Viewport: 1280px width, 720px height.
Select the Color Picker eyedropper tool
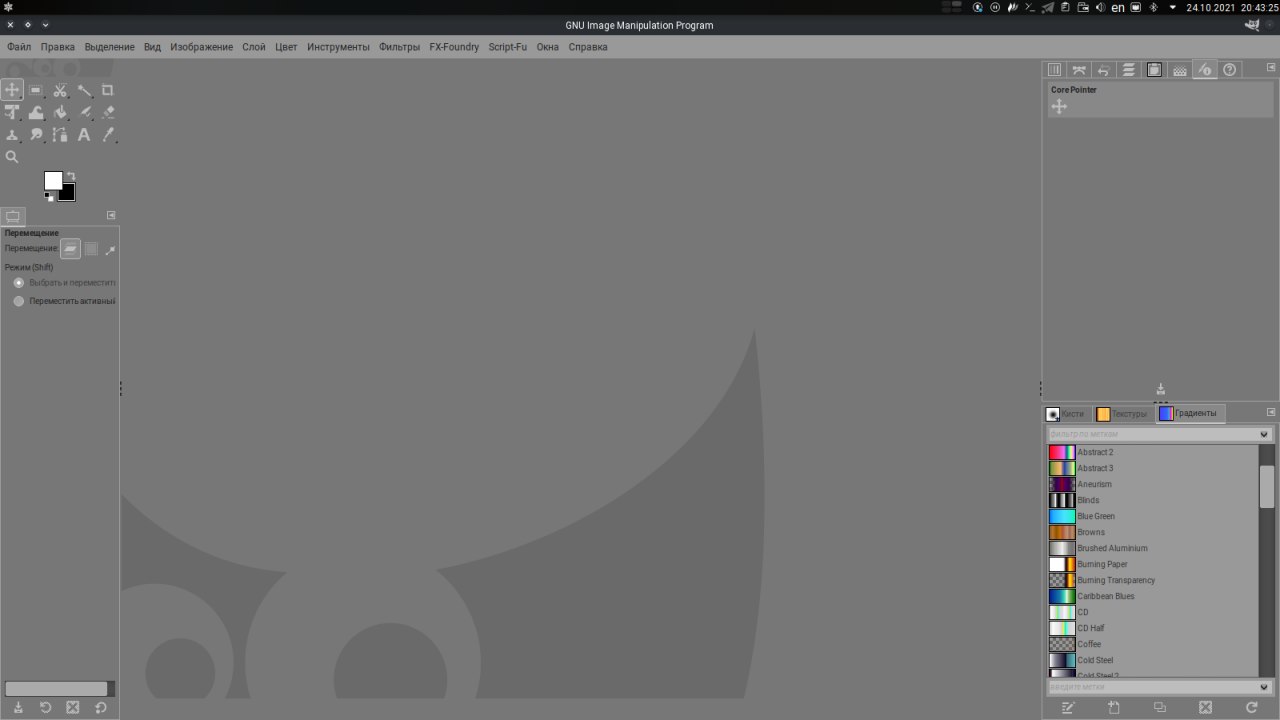tap(108, 134)
